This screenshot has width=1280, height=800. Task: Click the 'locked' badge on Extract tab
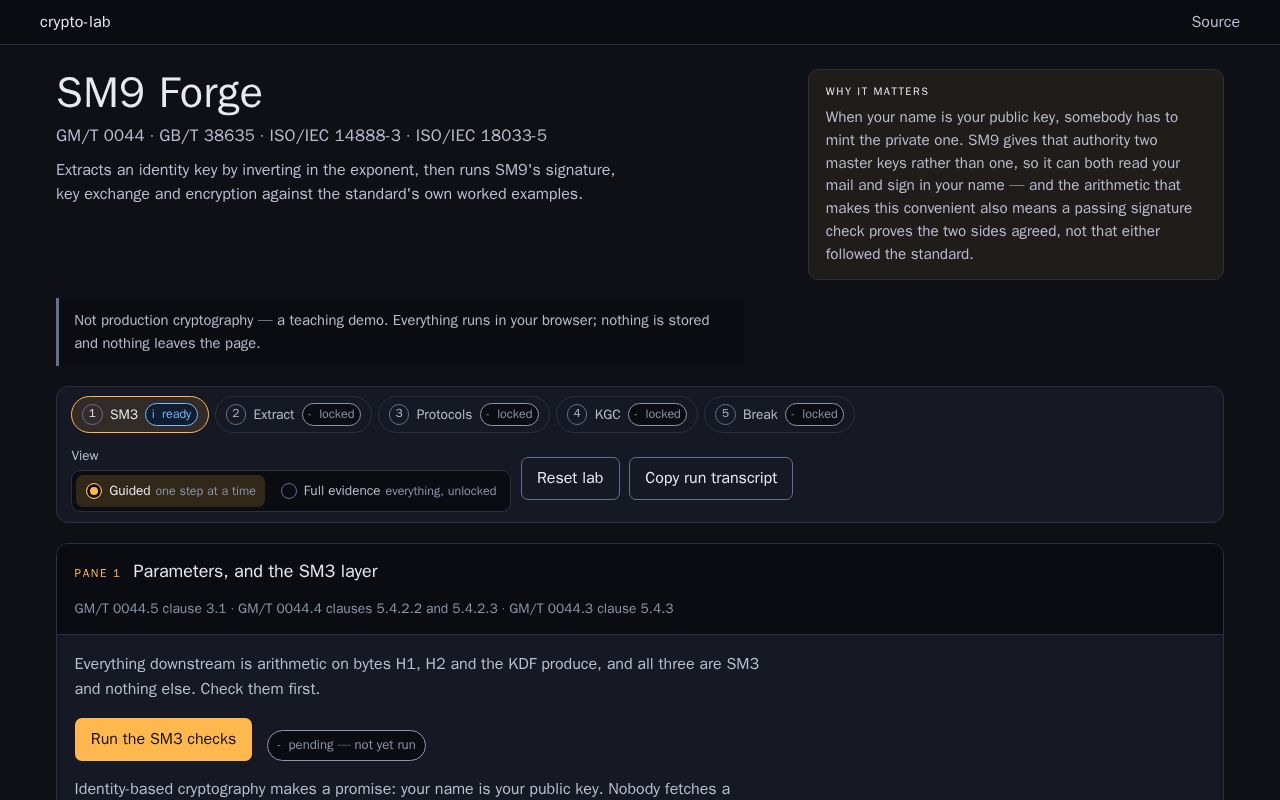pyautogui.click(x=331, y=414)
